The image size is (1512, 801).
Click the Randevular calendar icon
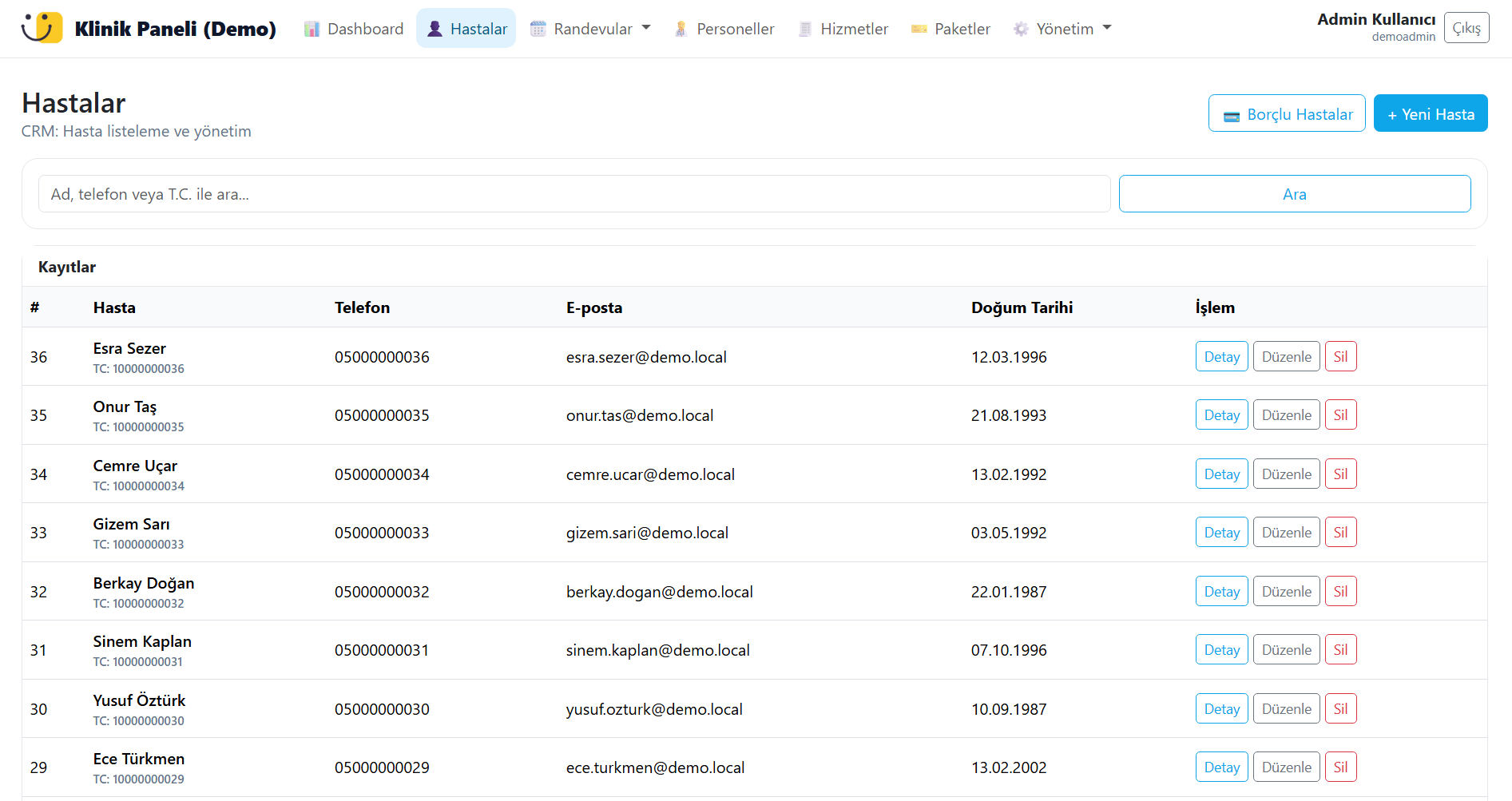pyautogui.click(x=538, y=30)
